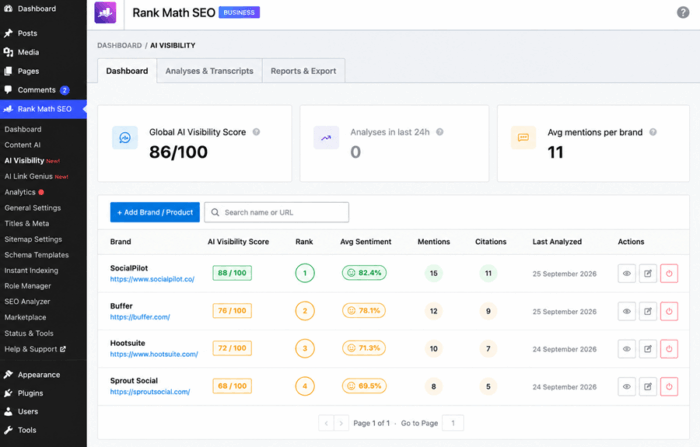Toggle power button for Hootsuite row

(x=669, y=349)
